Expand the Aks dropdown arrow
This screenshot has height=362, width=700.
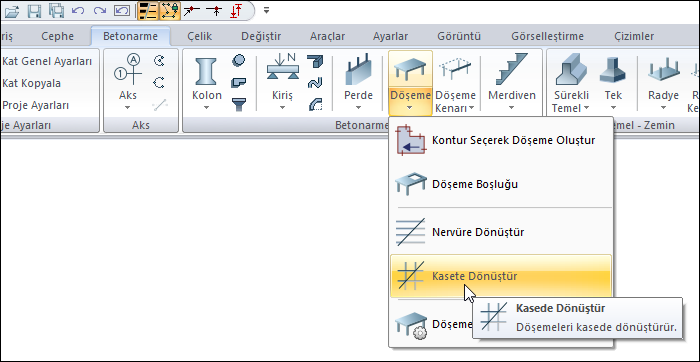click(128, 107)
